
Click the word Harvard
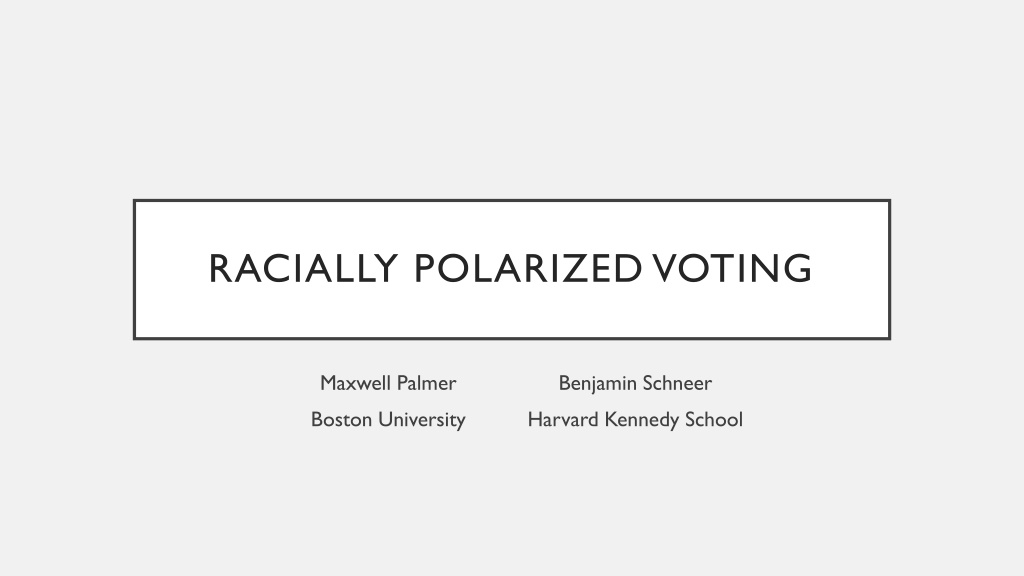[x=563, y=420]
